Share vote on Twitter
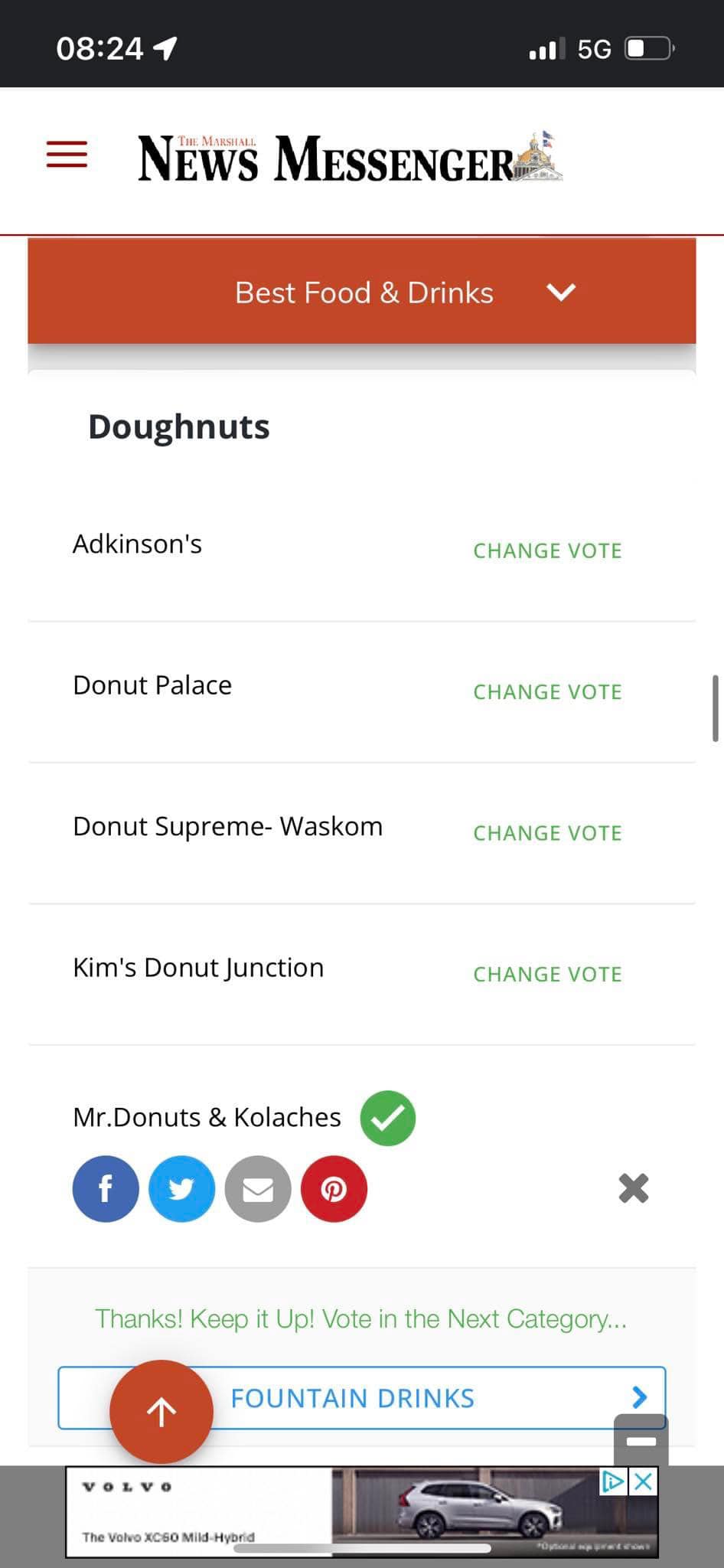 click(181, 1188)
